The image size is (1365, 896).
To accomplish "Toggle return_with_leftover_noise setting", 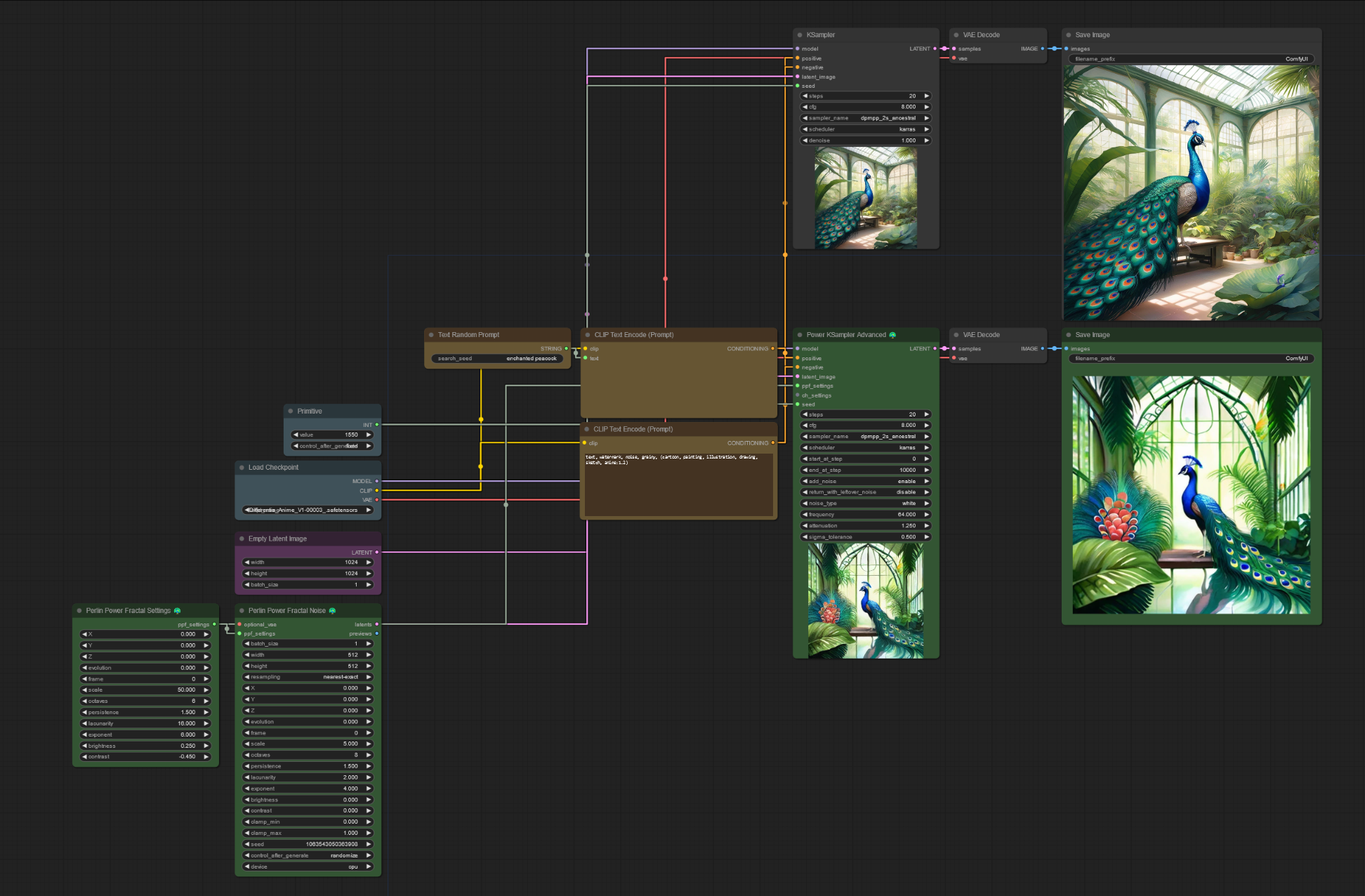I will [866, 492].
